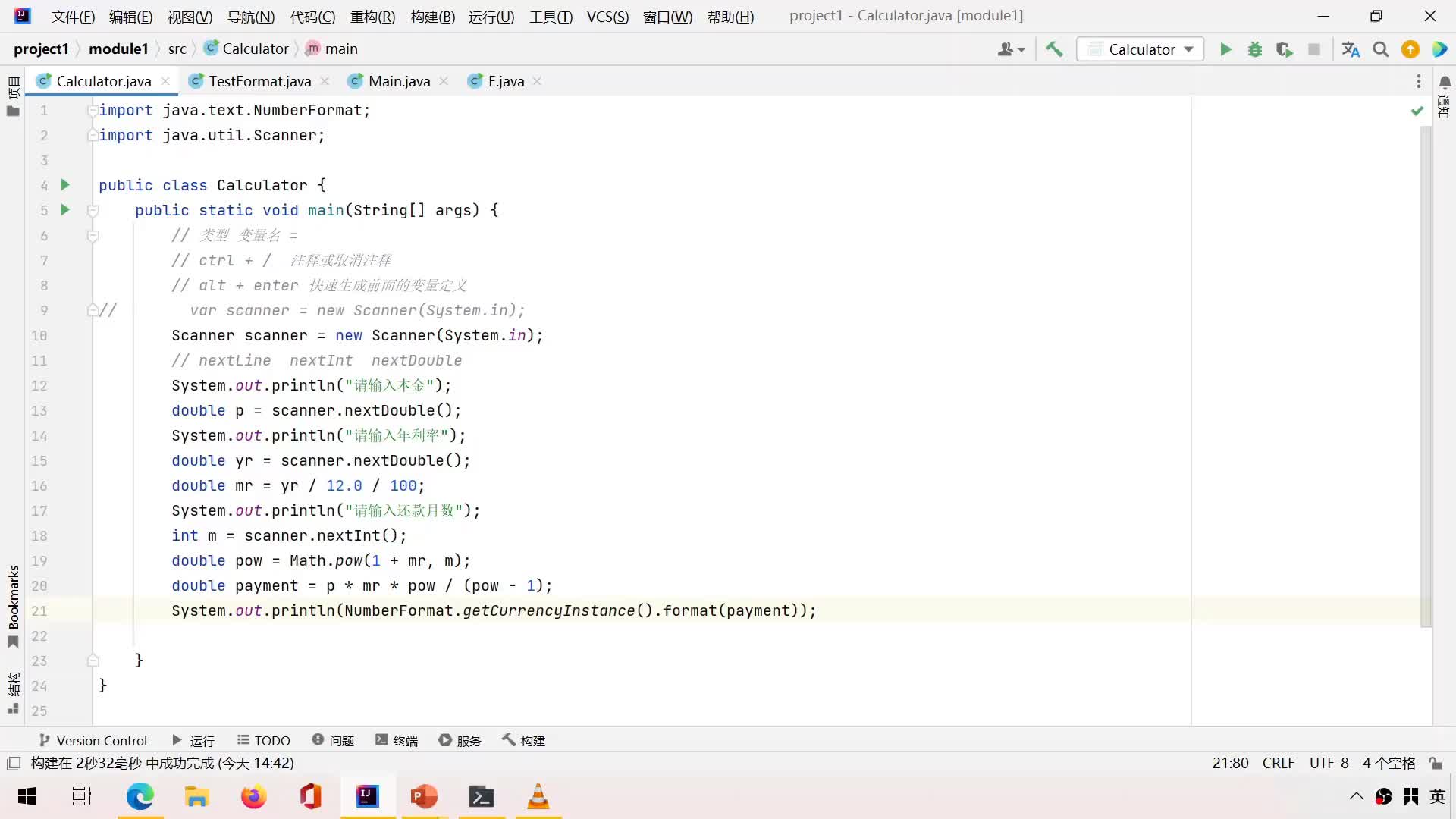Click the stop process square icon
The width and height of the screenshot is (1456, 819).
click(1314, 49)
